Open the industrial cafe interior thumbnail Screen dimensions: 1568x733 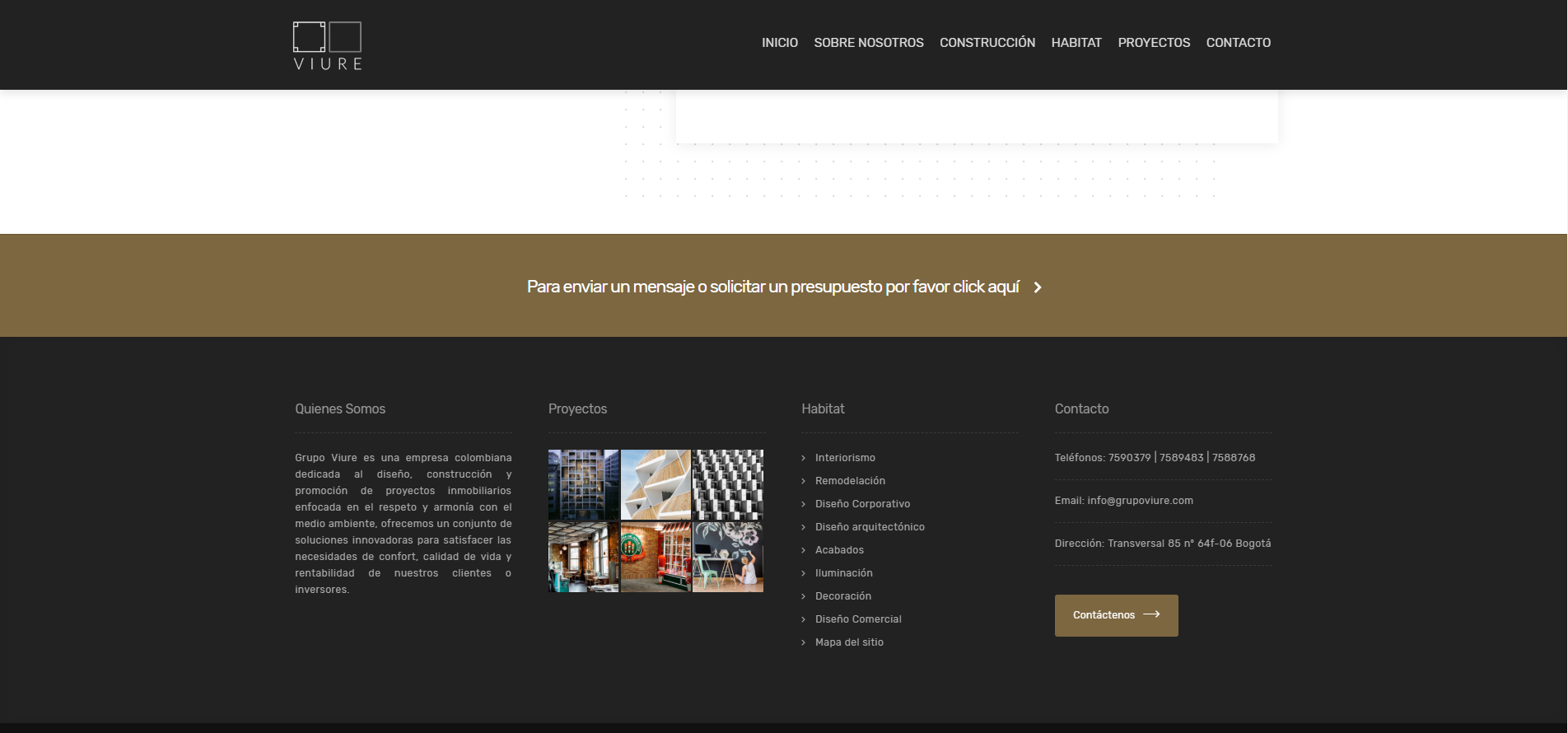(x=583, y=557)
